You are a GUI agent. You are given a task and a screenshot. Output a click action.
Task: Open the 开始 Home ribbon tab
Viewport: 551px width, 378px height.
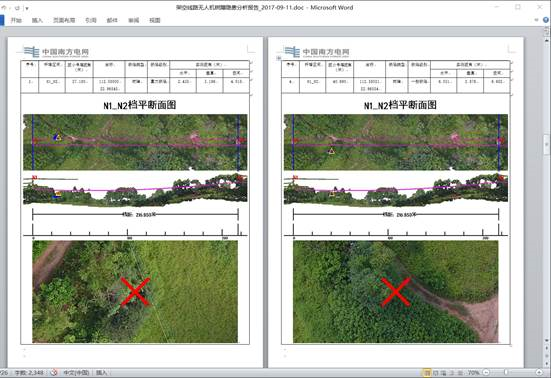pyautogui.click(x=16, y=20)
